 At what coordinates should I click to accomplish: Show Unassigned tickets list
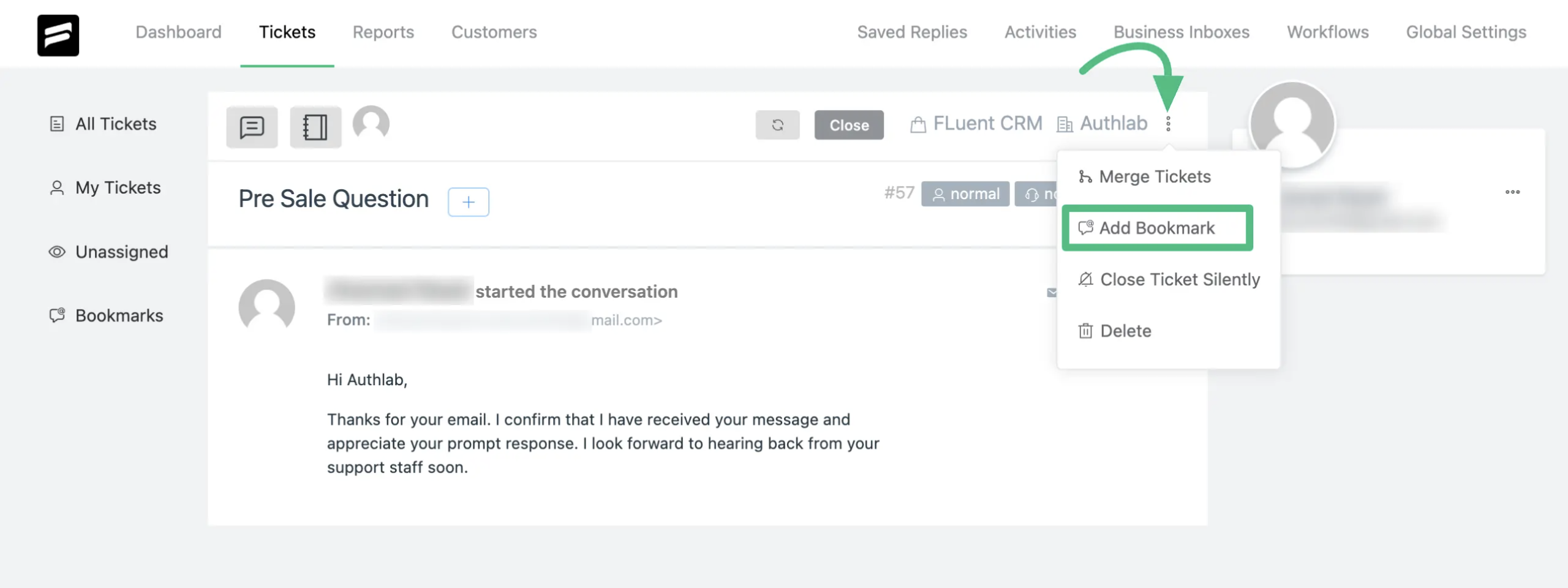(121, 252)
